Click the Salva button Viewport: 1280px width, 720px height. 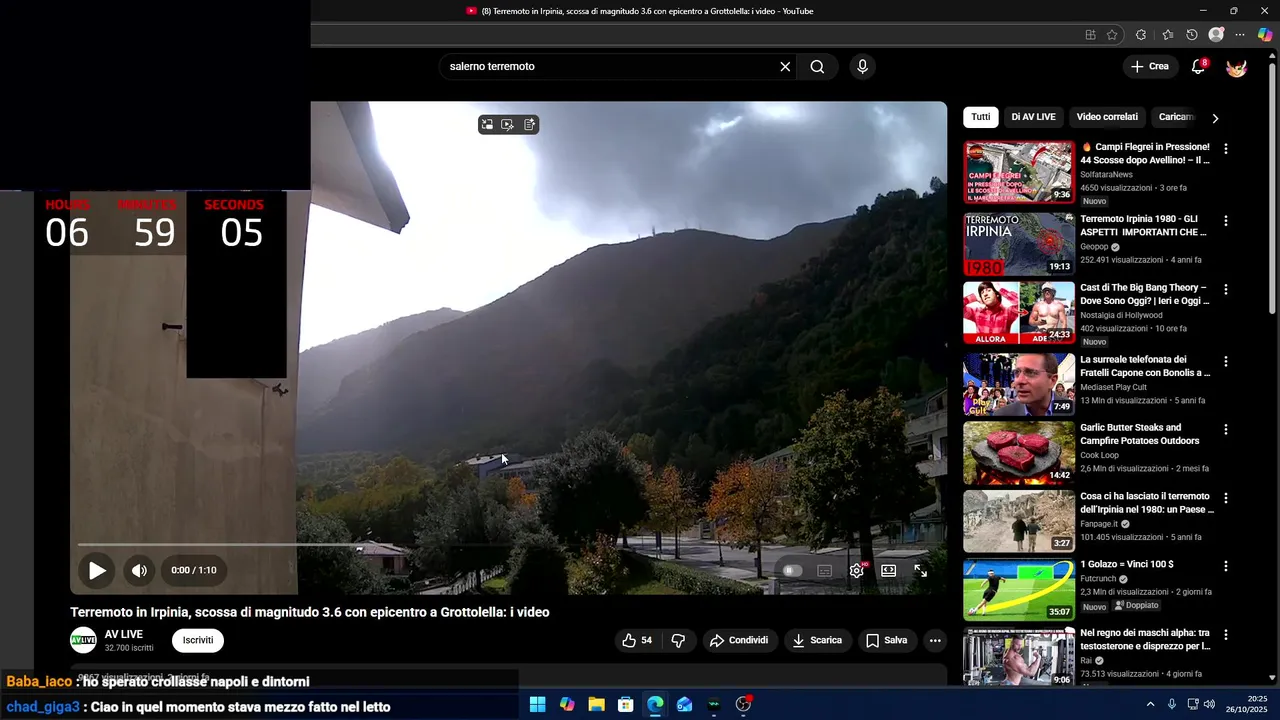coord(886,641)
